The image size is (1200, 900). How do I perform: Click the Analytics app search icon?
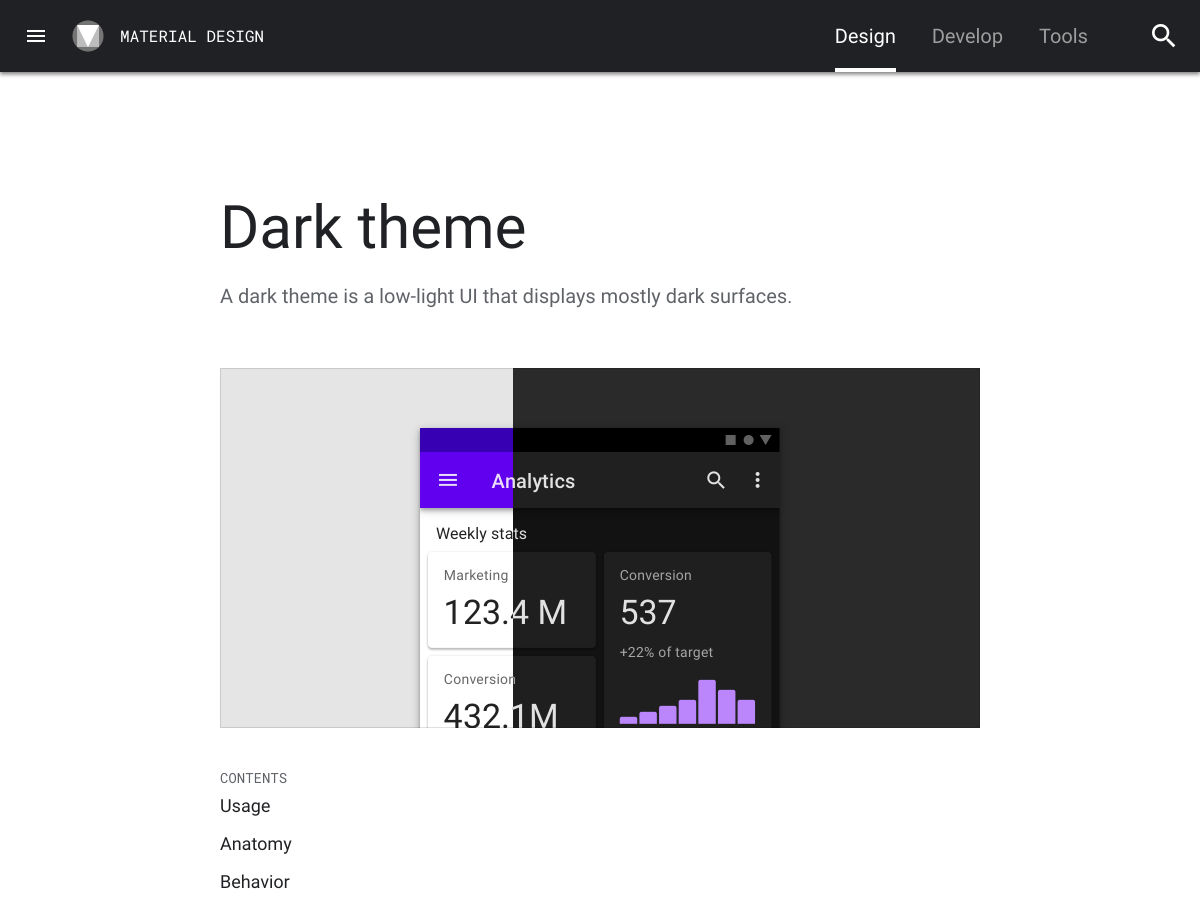pyautogui.click(x=716, y=480)
